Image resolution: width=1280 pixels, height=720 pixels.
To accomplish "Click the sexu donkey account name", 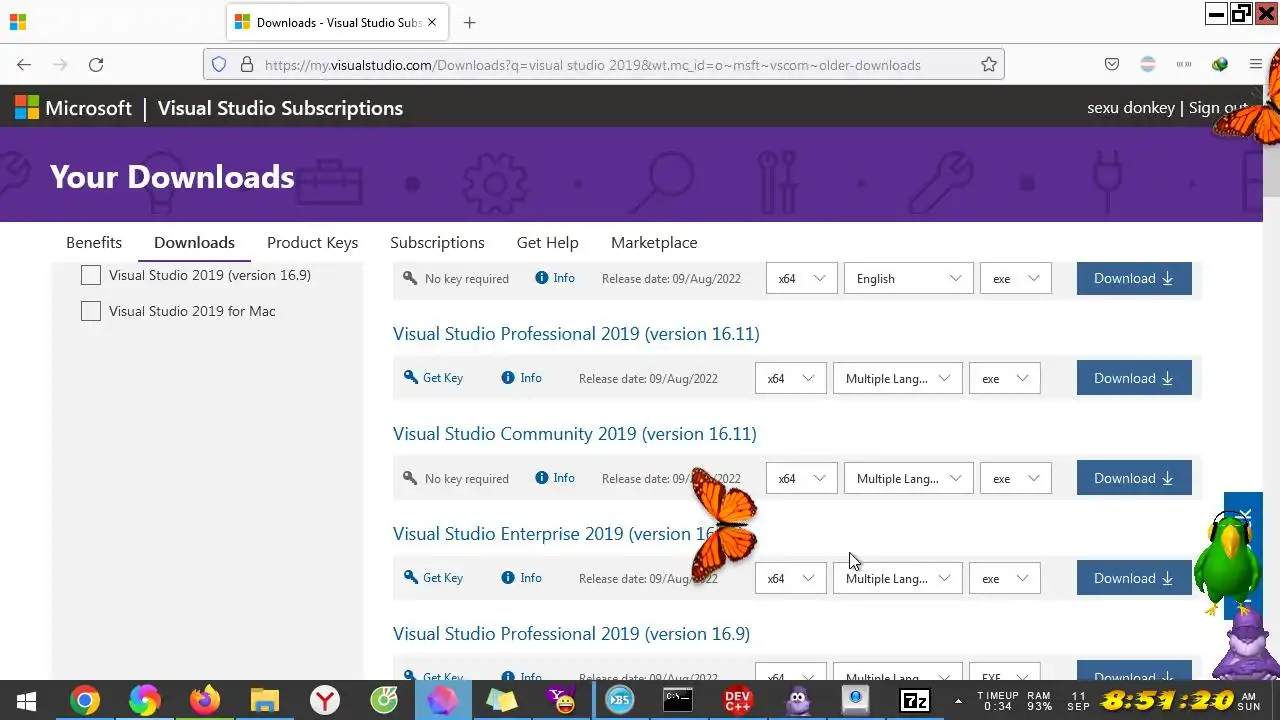I will click(x=1131, y=108).
